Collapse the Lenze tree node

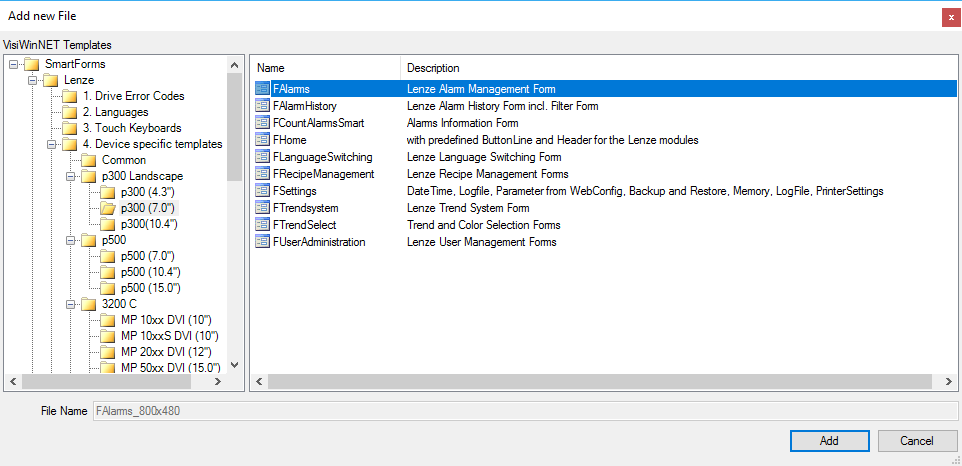pos(33,80)
